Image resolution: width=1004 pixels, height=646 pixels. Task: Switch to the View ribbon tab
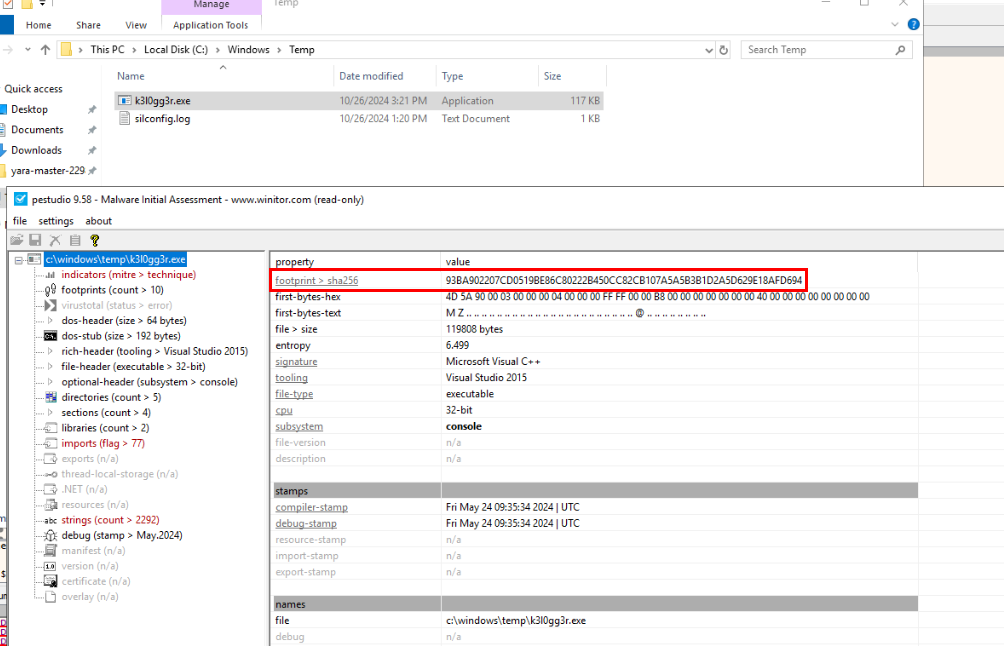[136, 25]
